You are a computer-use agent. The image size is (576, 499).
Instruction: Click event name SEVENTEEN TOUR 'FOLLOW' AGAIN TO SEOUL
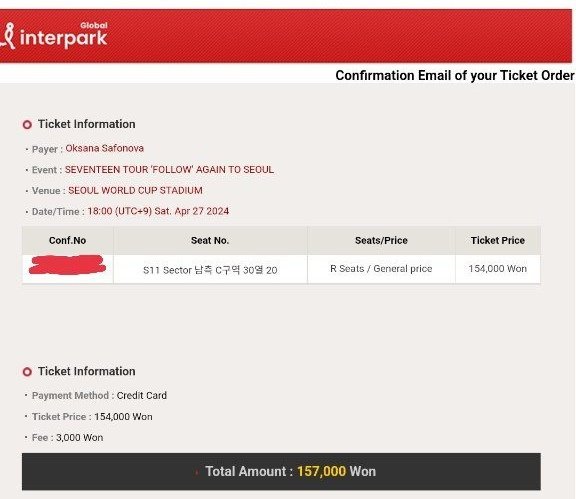(169, 169)
